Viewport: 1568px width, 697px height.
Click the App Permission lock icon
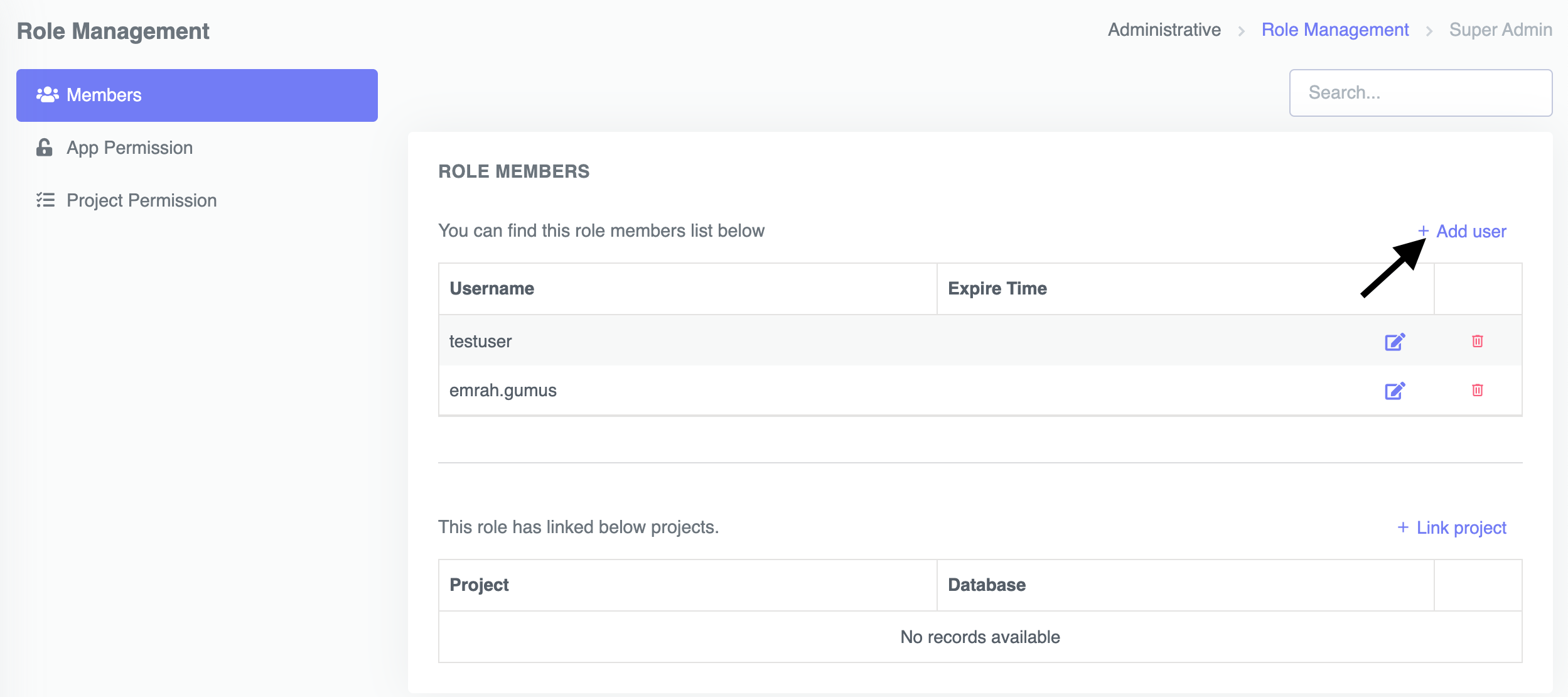point(44,148)
